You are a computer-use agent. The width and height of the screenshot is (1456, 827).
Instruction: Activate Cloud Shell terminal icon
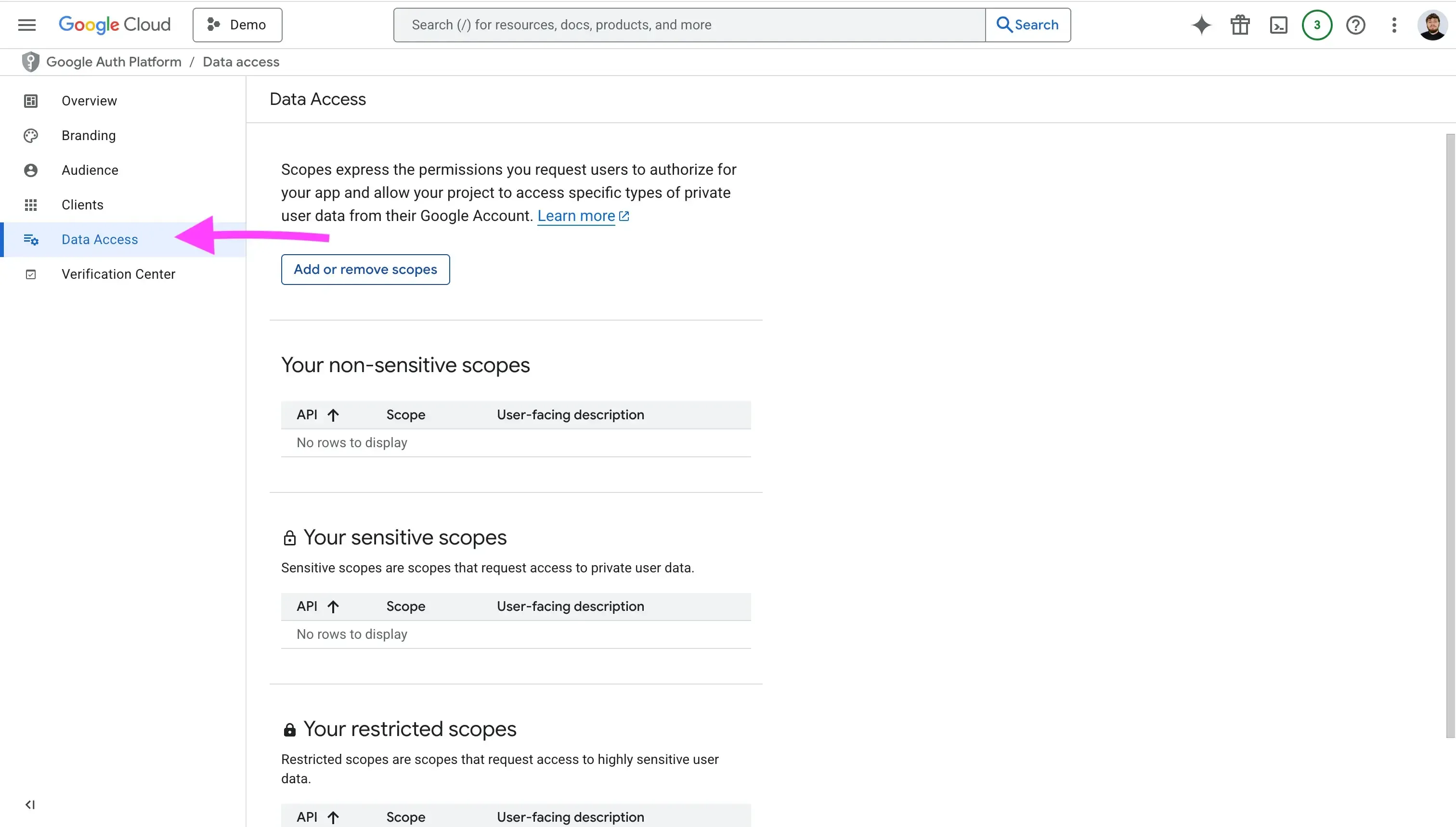(x=1278, y=25)
